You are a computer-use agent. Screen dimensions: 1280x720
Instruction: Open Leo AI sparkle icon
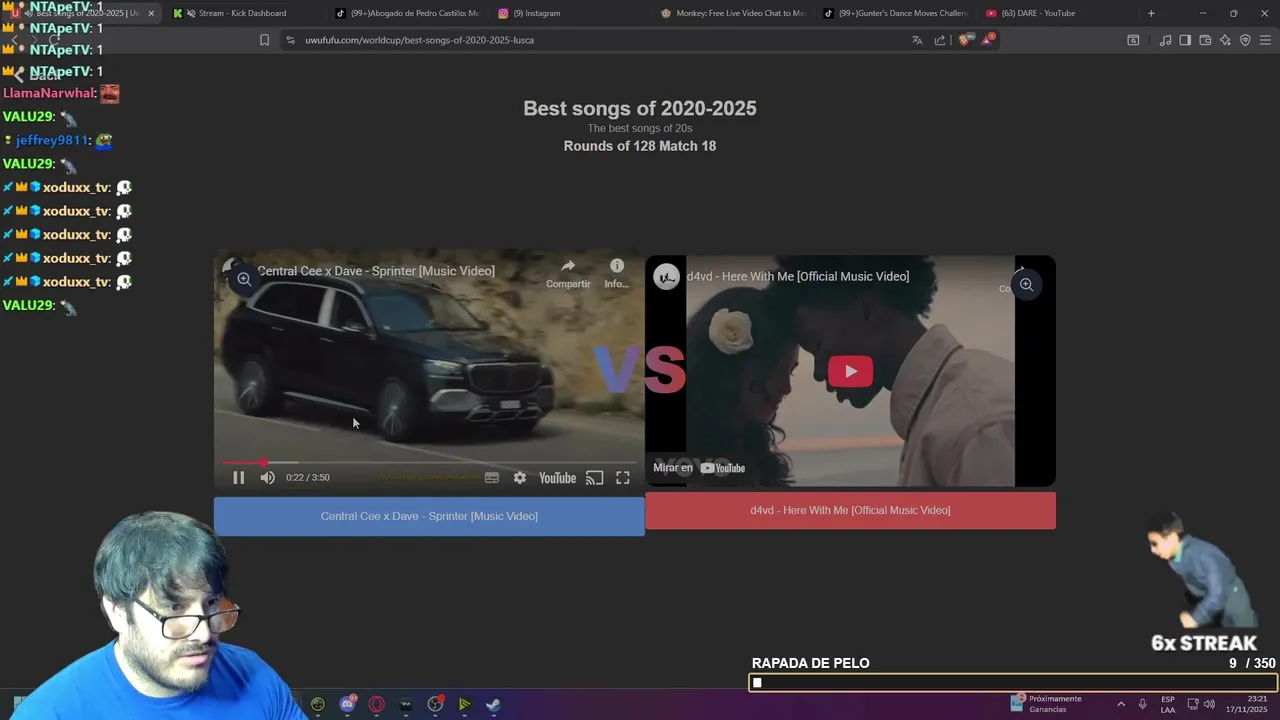[1225, 40]
